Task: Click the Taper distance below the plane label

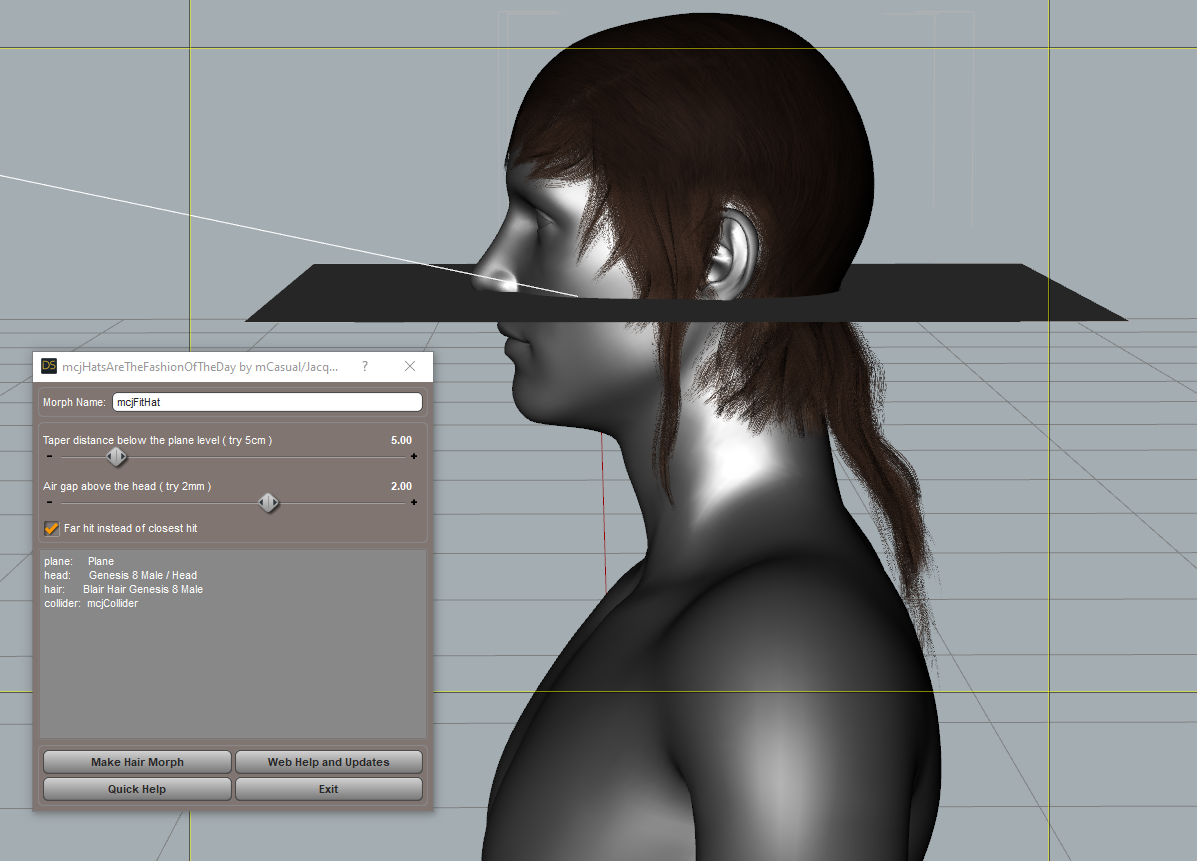Action: (x=157, y=440)
